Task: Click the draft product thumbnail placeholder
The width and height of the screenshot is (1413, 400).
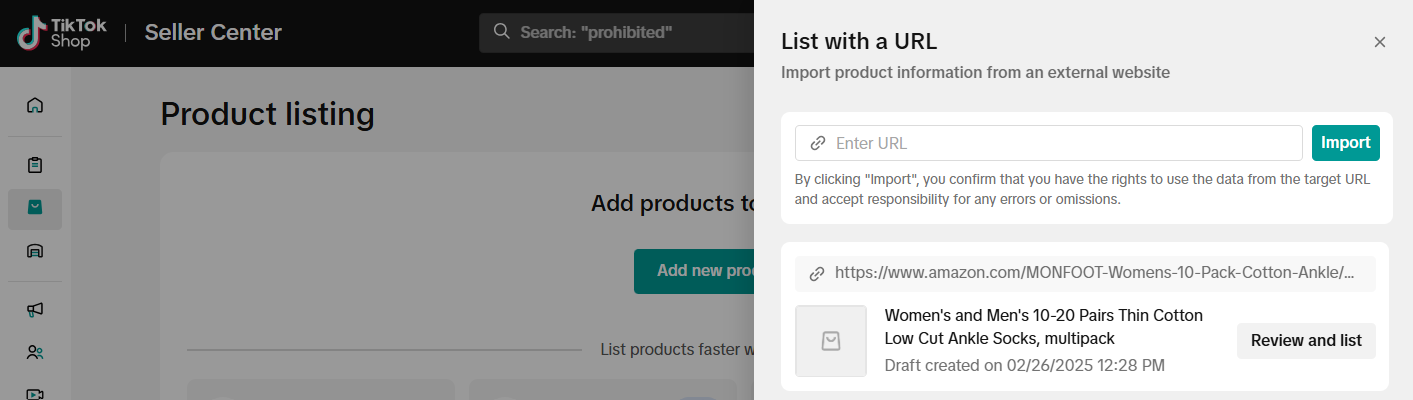Action: tap(831, 341)
